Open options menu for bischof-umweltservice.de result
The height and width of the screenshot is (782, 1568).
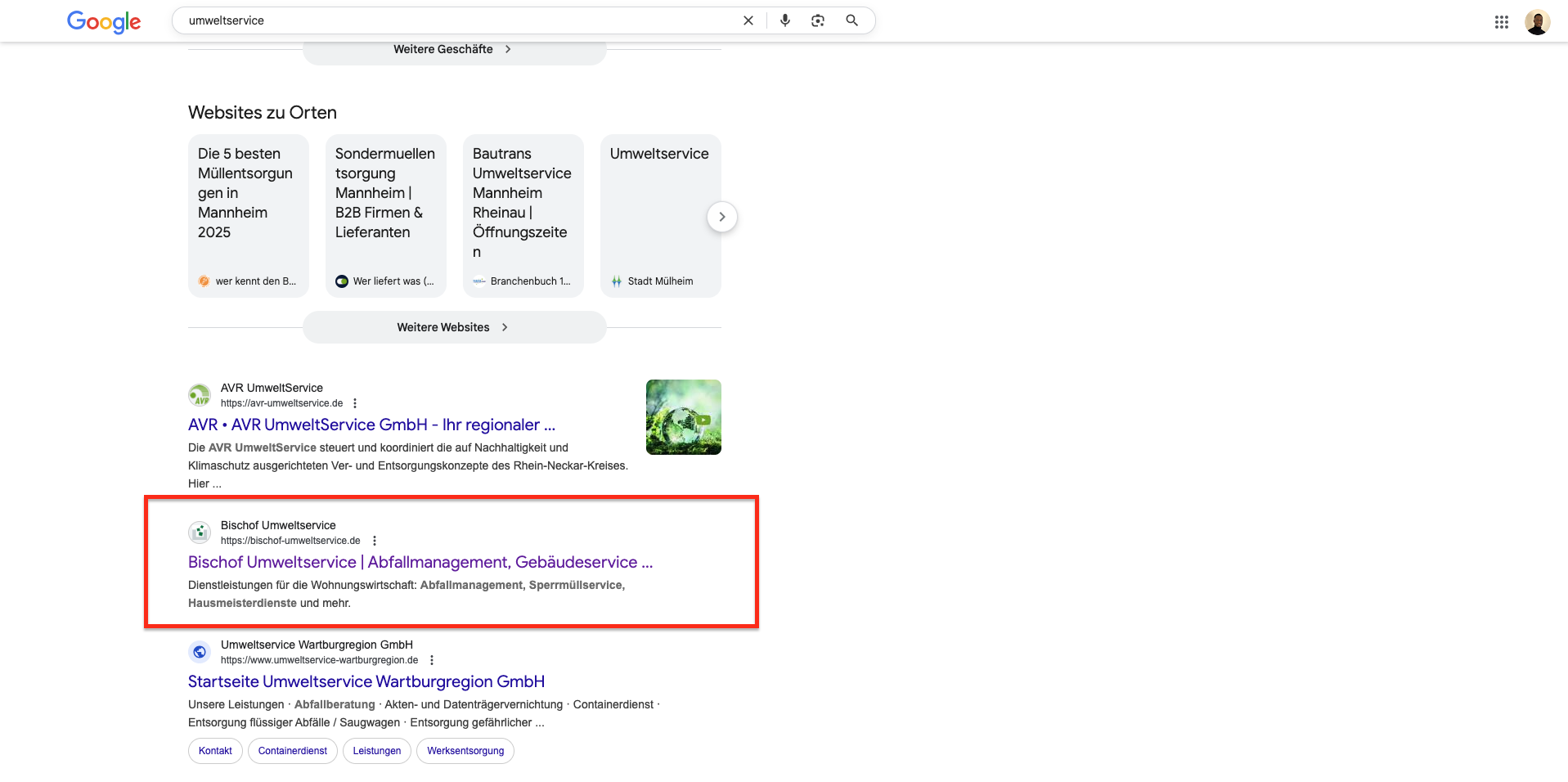(x=375, y=541)
